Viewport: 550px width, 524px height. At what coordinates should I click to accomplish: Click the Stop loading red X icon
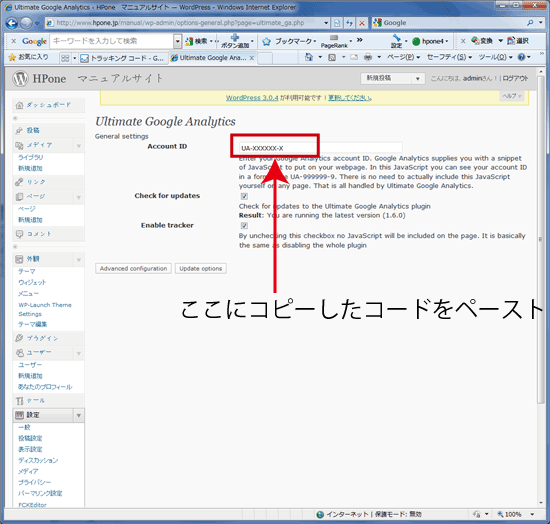pyautogui.click(x=362, y=23)
